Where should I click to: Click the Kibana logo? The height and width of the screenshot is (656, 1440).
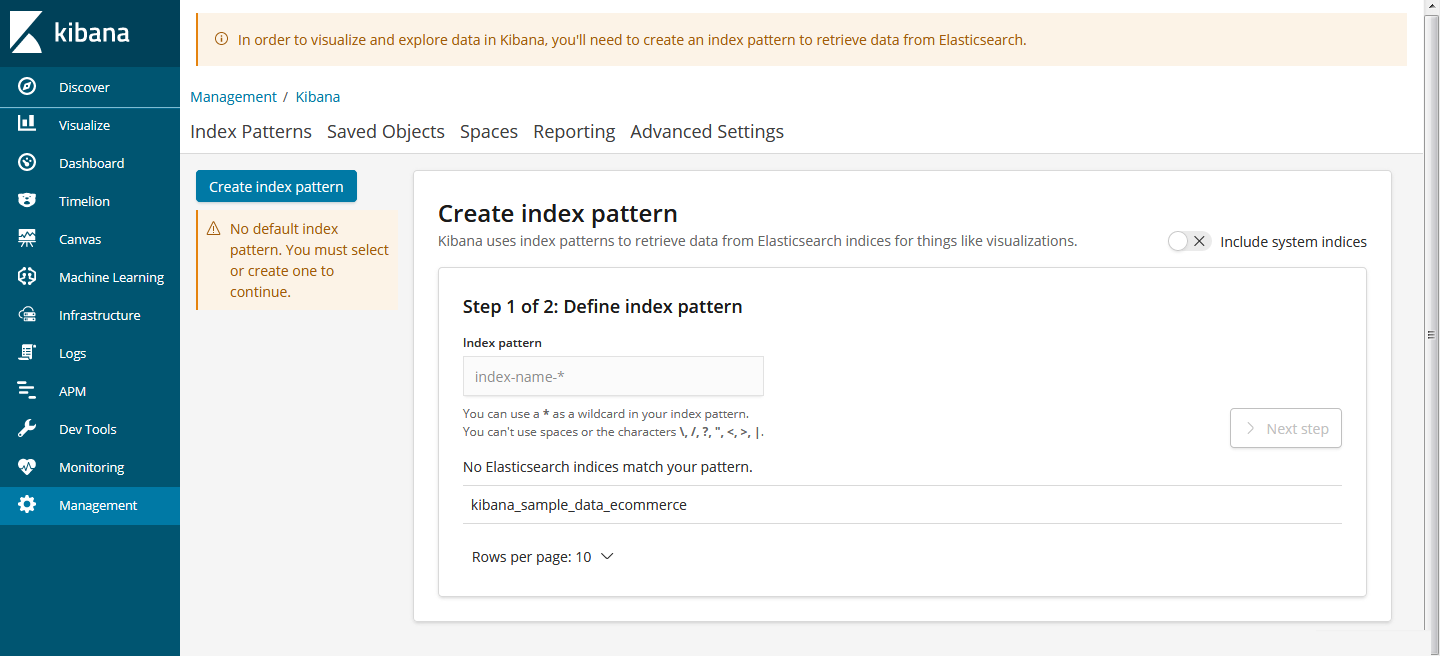pyautogui.click(x=70, y=32)
